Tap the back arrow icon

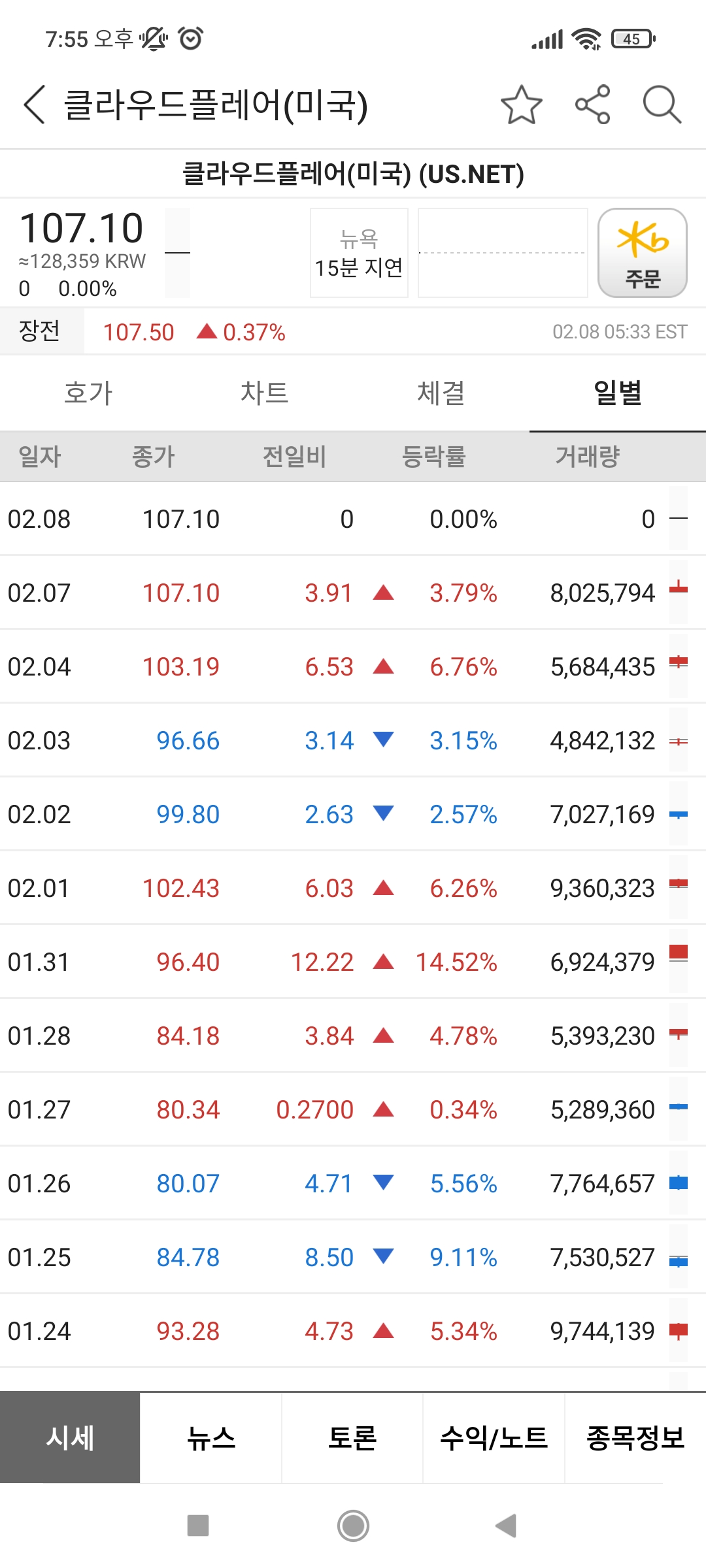pyautogui.click(x=34, y=105)
